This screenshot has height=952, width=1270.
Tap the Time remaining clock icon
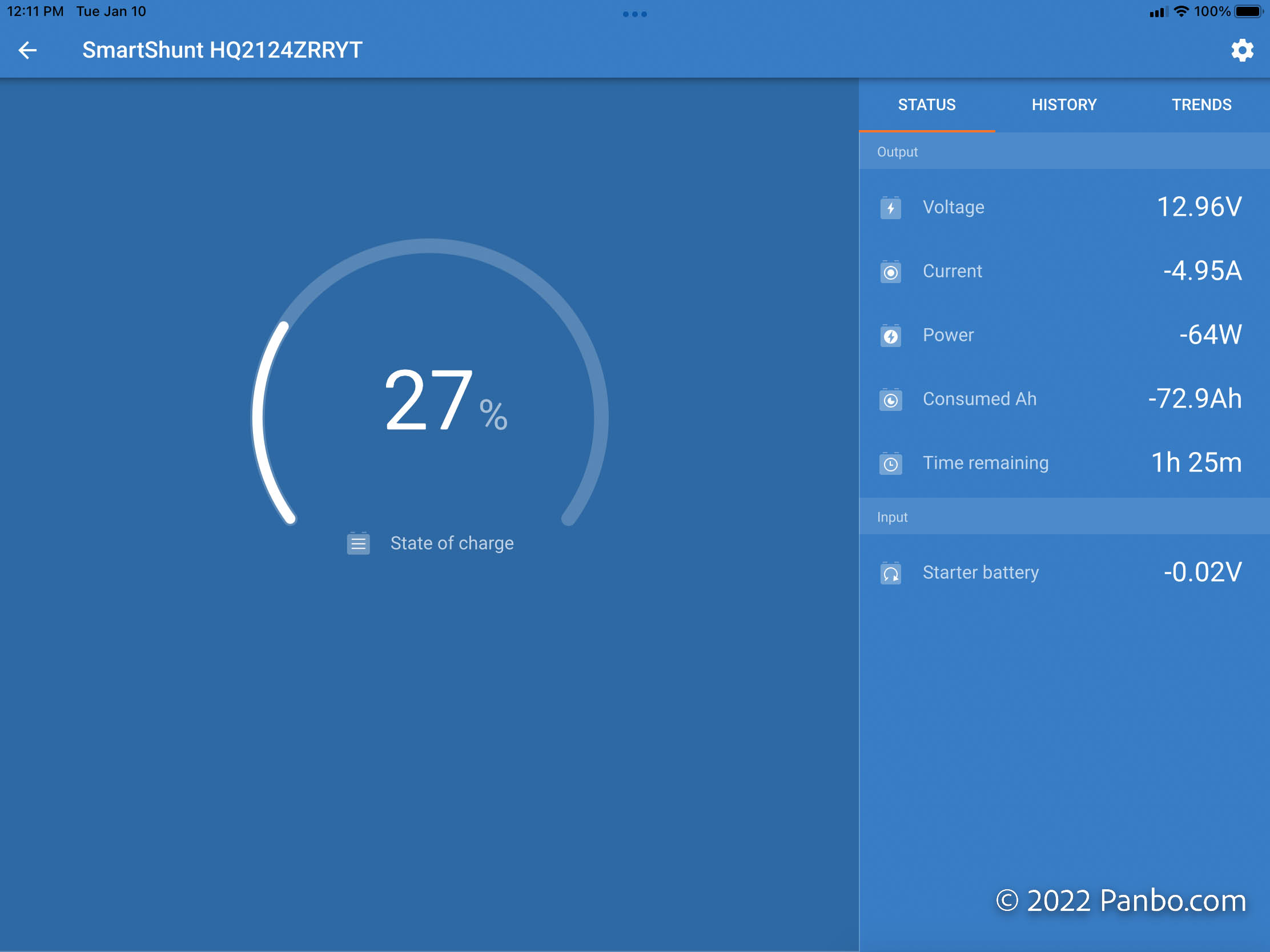click(890, 463)
